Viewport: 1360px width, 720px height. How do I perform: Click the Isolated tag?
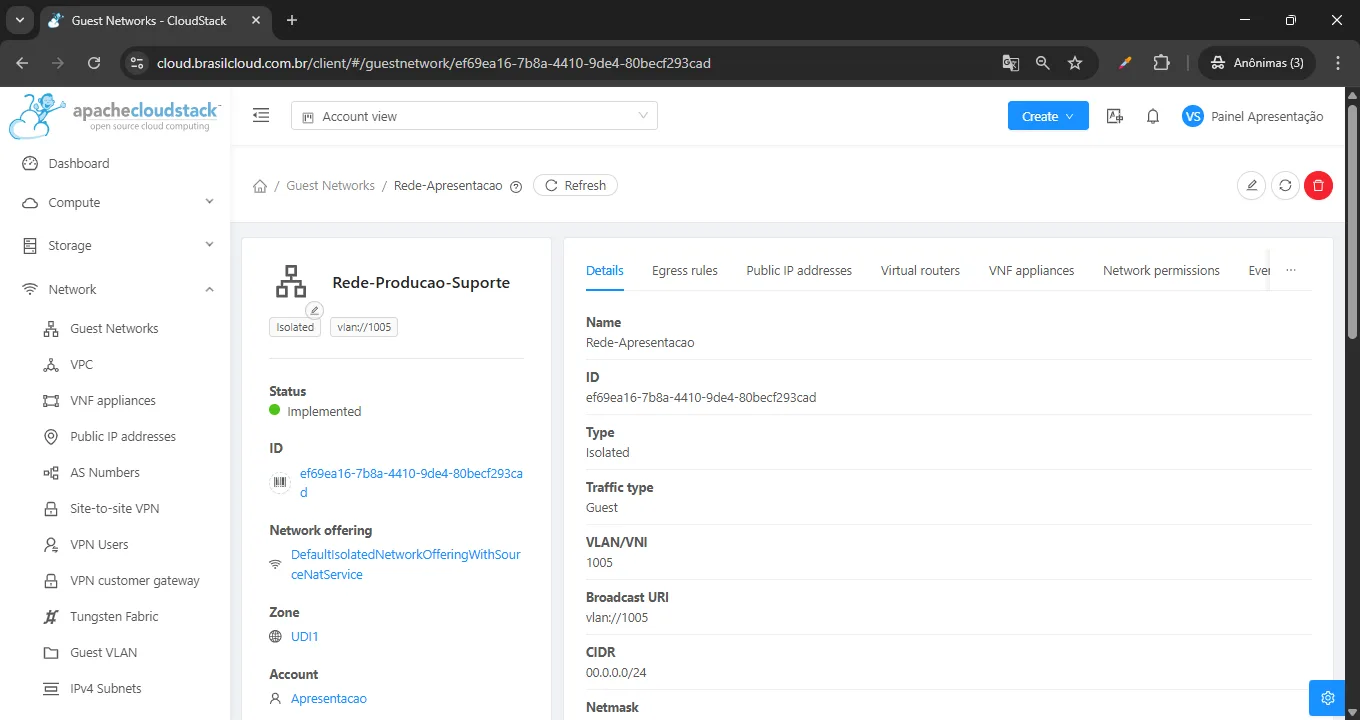tap(295, 327)
